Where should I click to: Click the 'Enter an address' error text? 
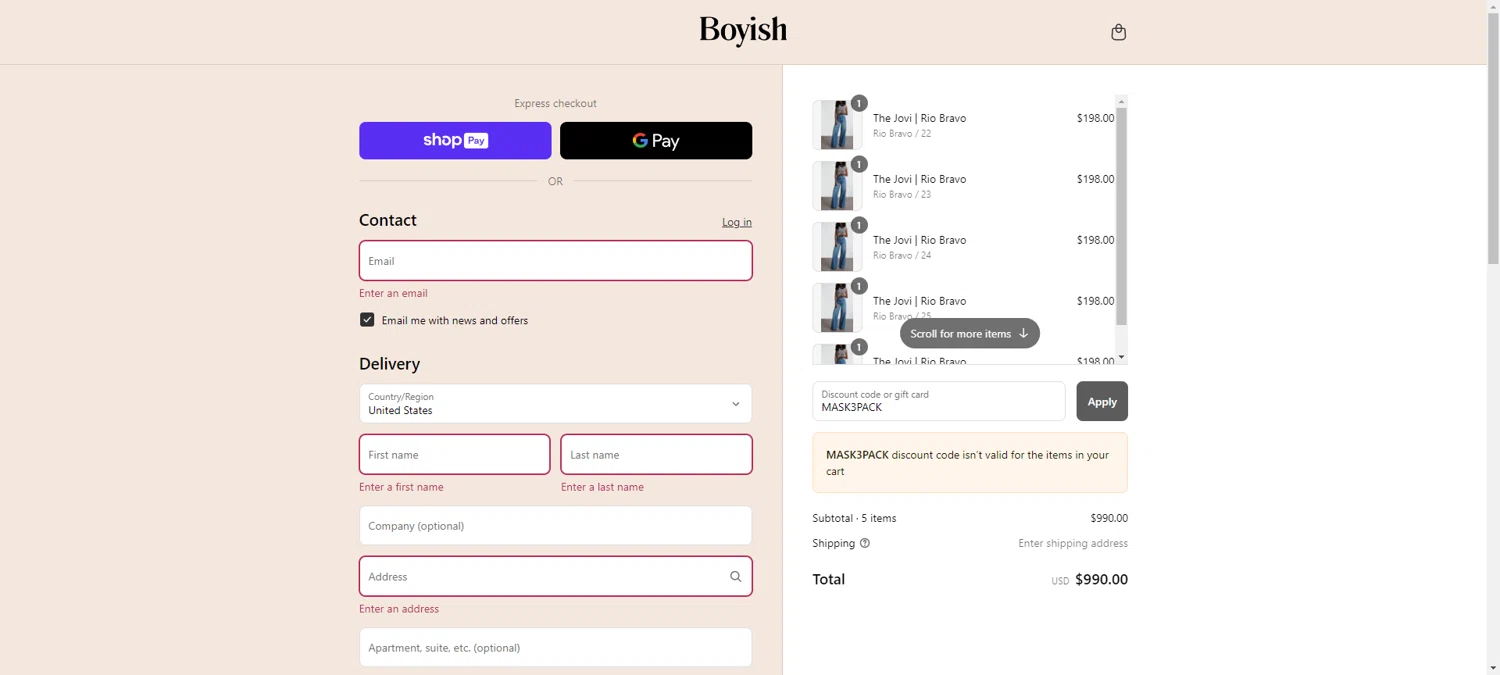pyautogui.click(x=399, y=609)
